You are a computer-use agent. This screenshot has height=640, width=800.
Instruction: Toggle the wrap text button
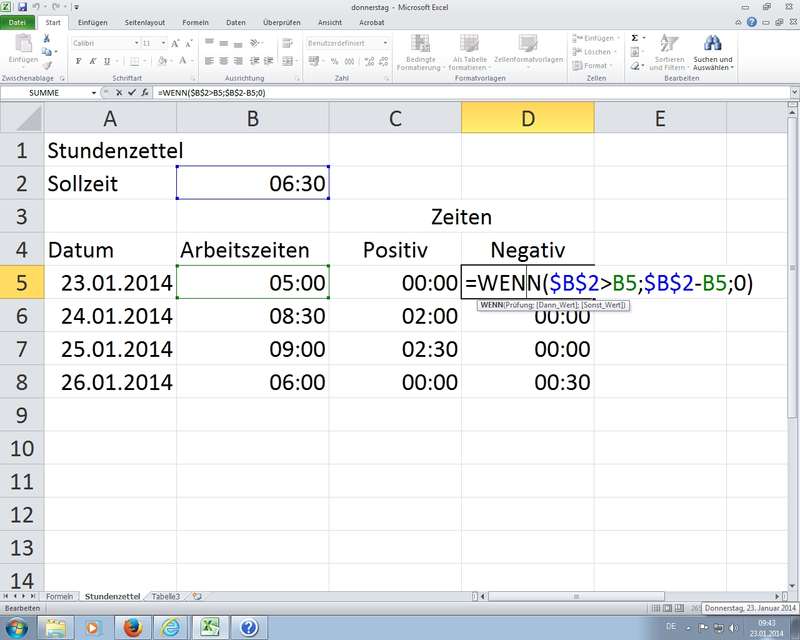(287, 43)
